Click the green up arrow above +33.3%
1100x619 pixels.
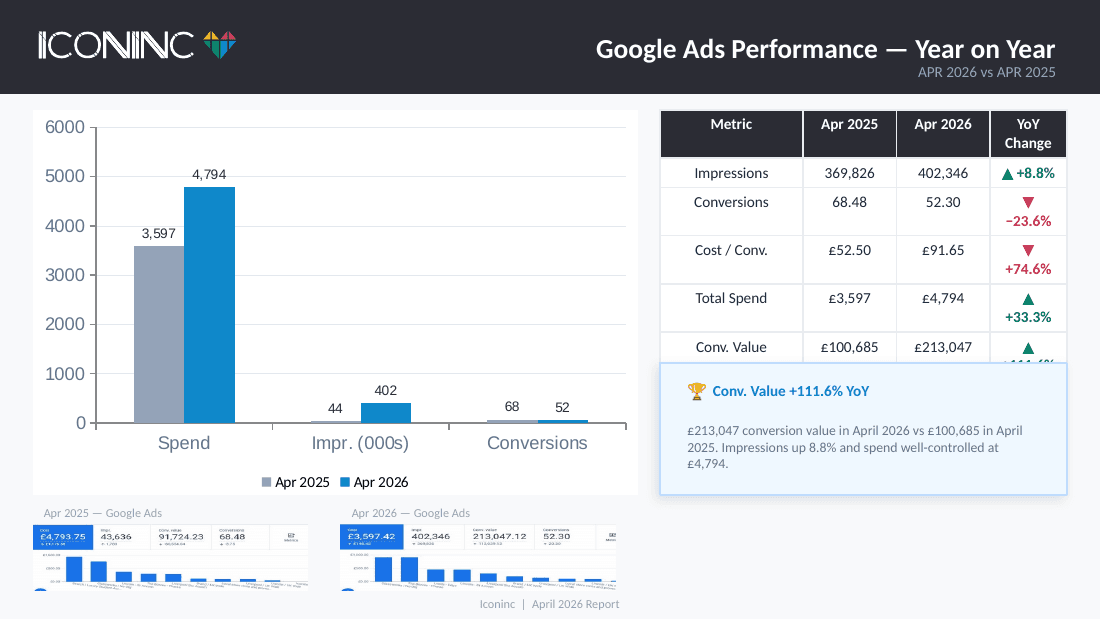1028,299
